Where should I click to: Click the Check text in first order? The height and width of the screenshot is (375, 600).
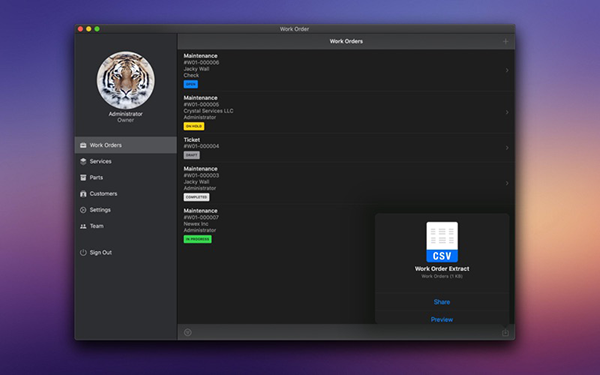[x=191, y=75]
